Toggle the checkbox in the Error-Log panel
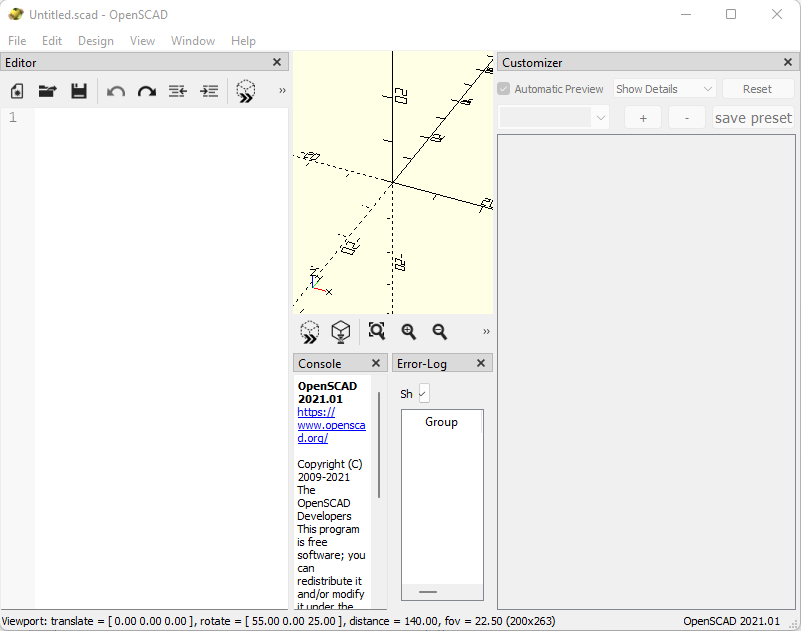 click(x=424, y=393)
